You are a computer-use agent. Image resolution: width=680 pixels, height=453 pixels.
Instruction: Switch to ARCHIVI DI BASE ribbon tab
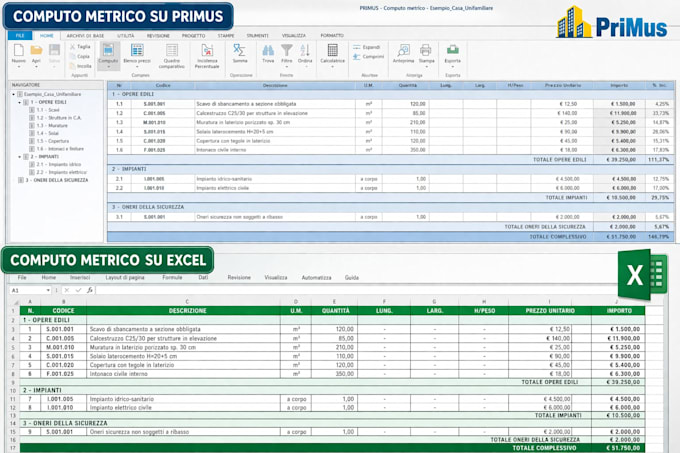[85, 36]
